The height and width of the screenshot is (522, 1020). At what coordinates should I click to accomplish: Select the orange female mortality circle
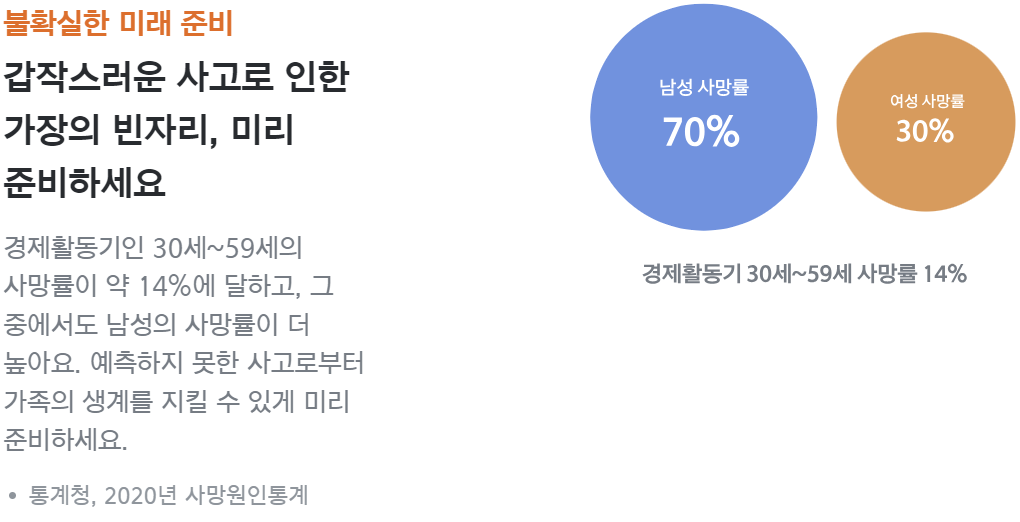tap(926, 122)
